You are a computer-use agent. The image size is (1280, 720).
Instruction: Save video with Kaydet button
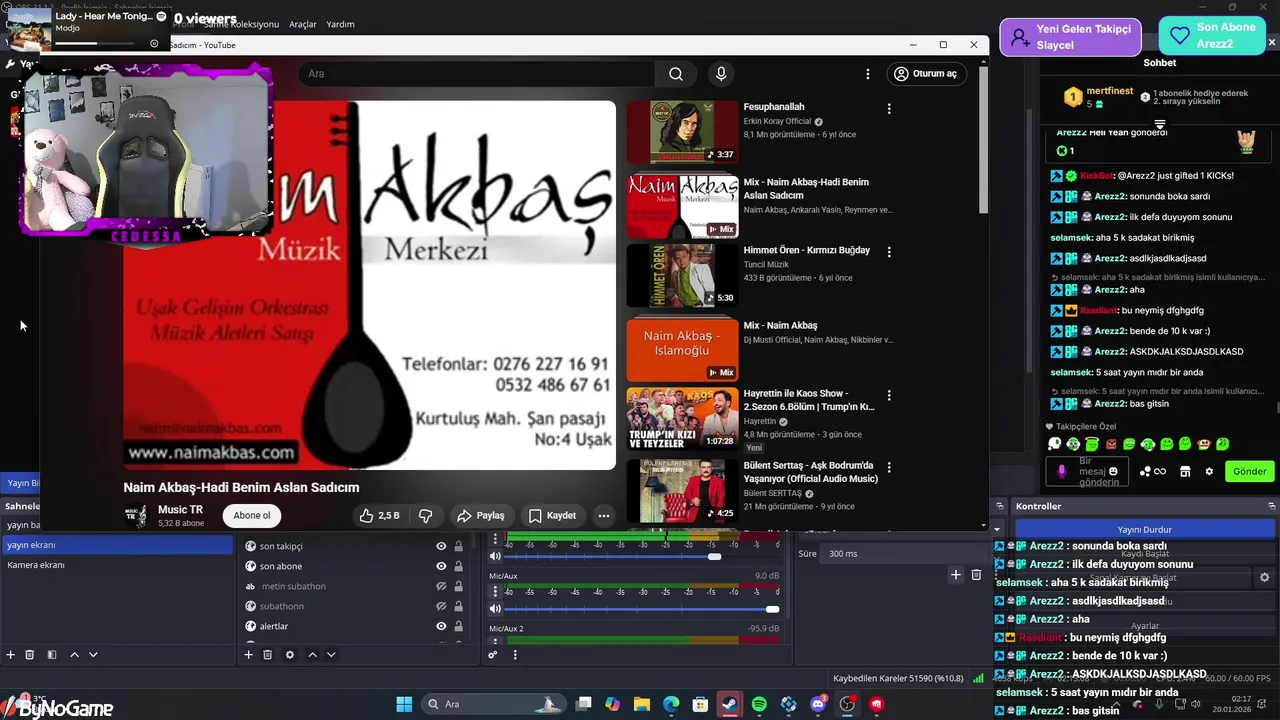click(x=552, y=516)
